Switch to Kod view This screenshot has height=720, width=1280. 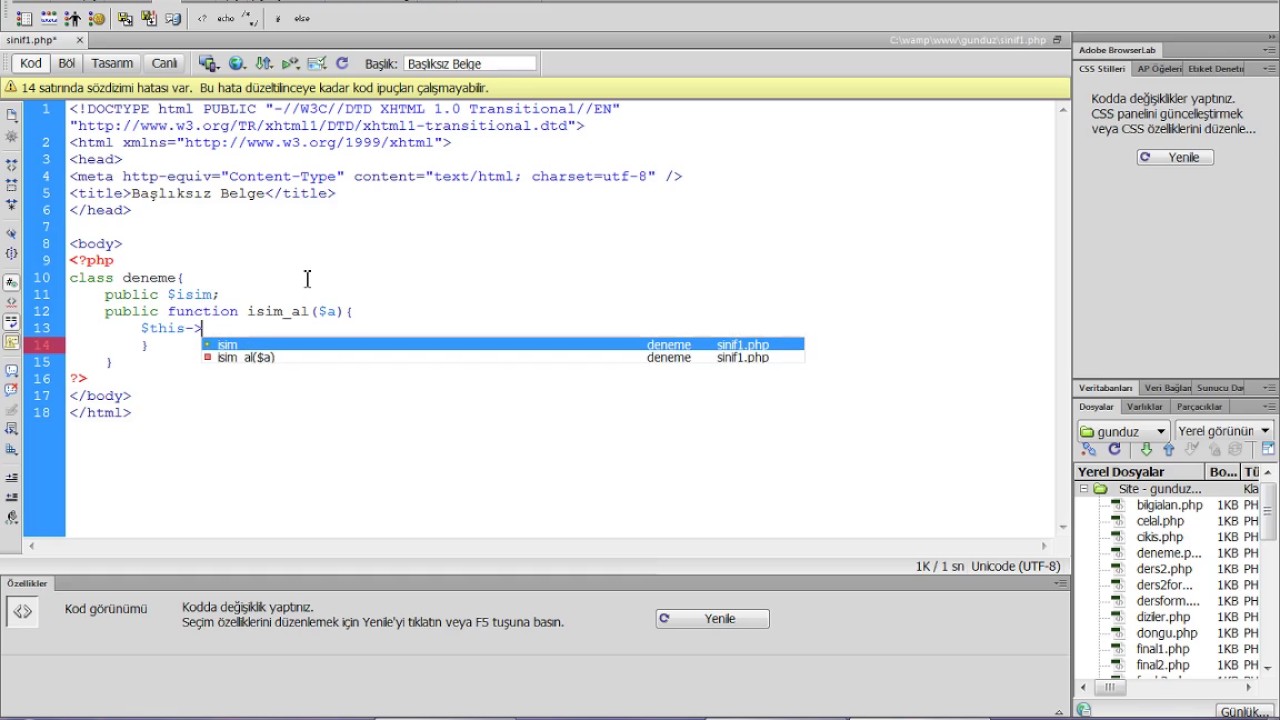pos(31,63)
